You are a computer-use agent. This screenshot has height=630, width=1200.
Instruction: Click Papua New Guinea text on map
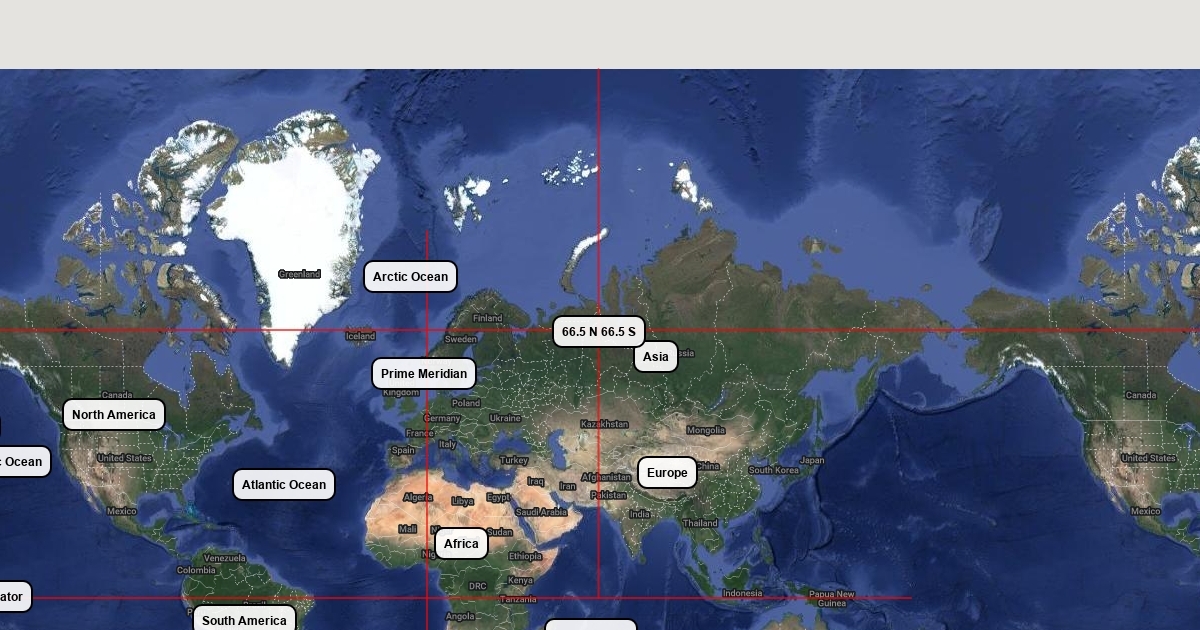[832, 599]
